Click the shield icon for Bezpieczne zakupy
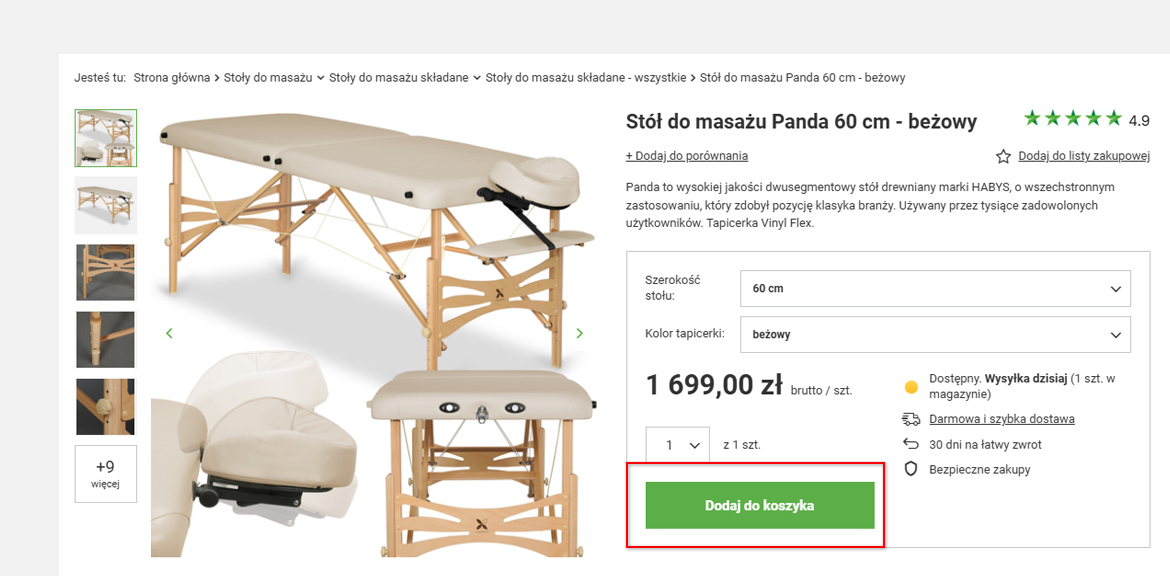Image resolution: width=1170 pixels, height=576 pixels. click(910, 469)
